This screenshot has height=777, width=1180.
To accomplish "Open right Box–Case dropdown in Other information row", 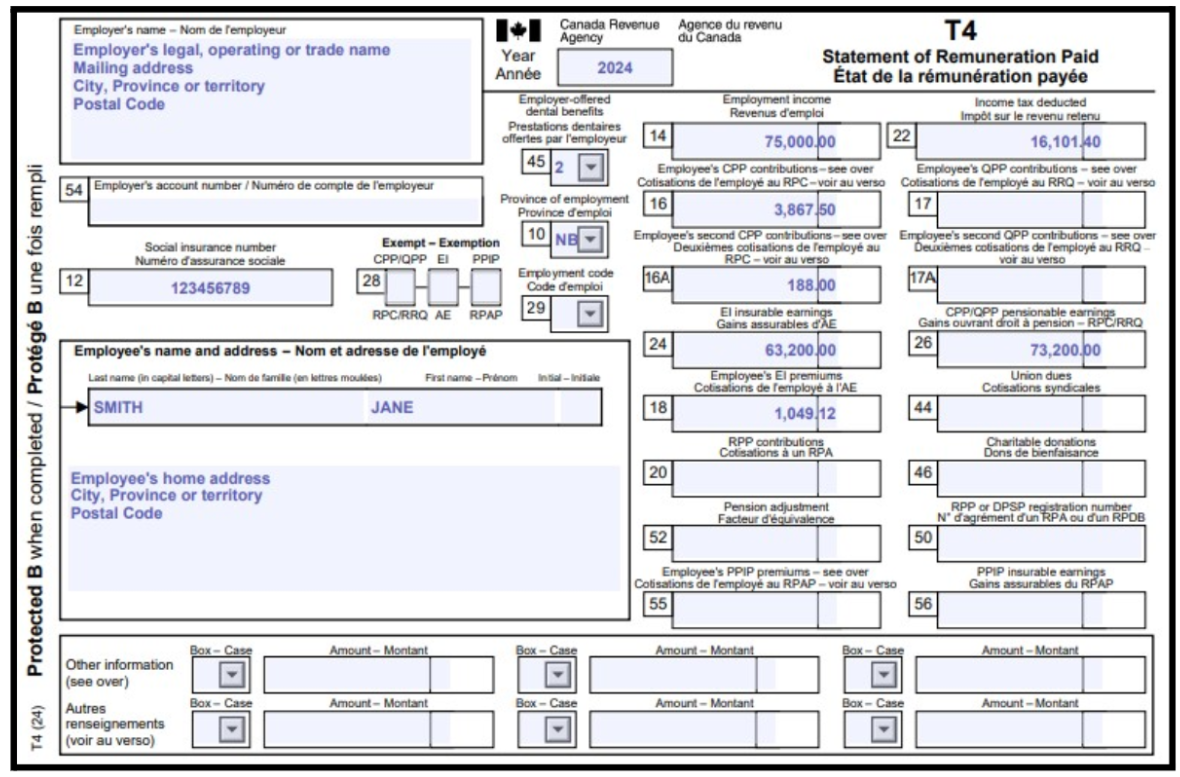I will pyautogui.click(x=883, y=675).
